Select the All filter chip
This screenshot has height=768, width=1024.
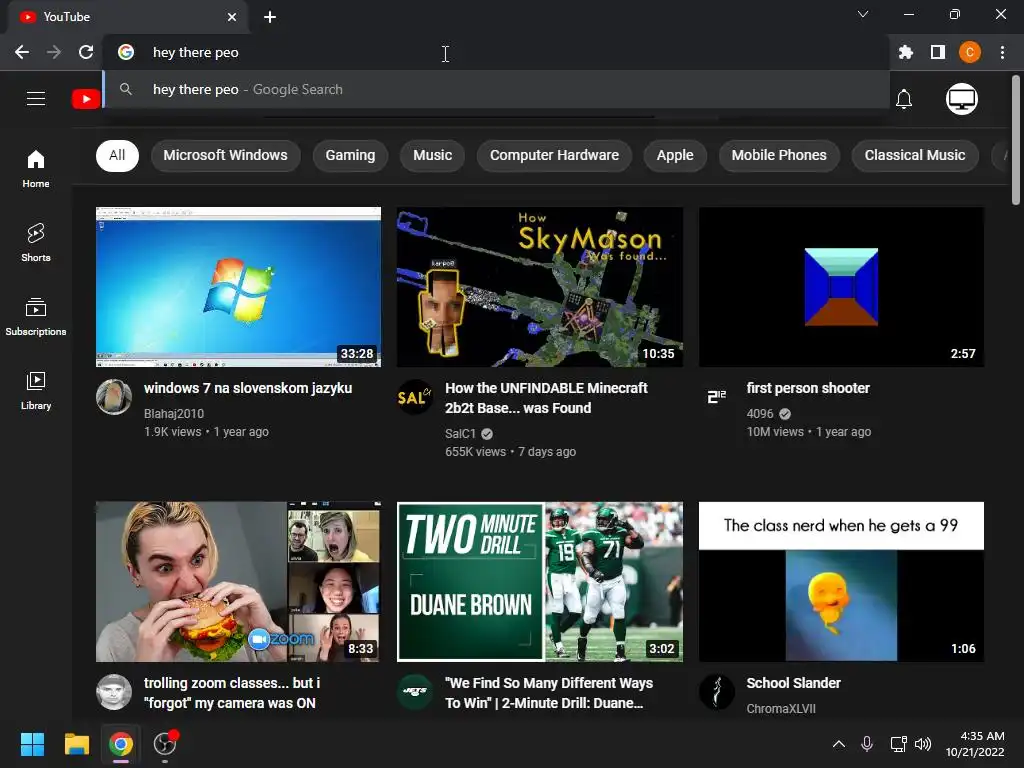118,155
